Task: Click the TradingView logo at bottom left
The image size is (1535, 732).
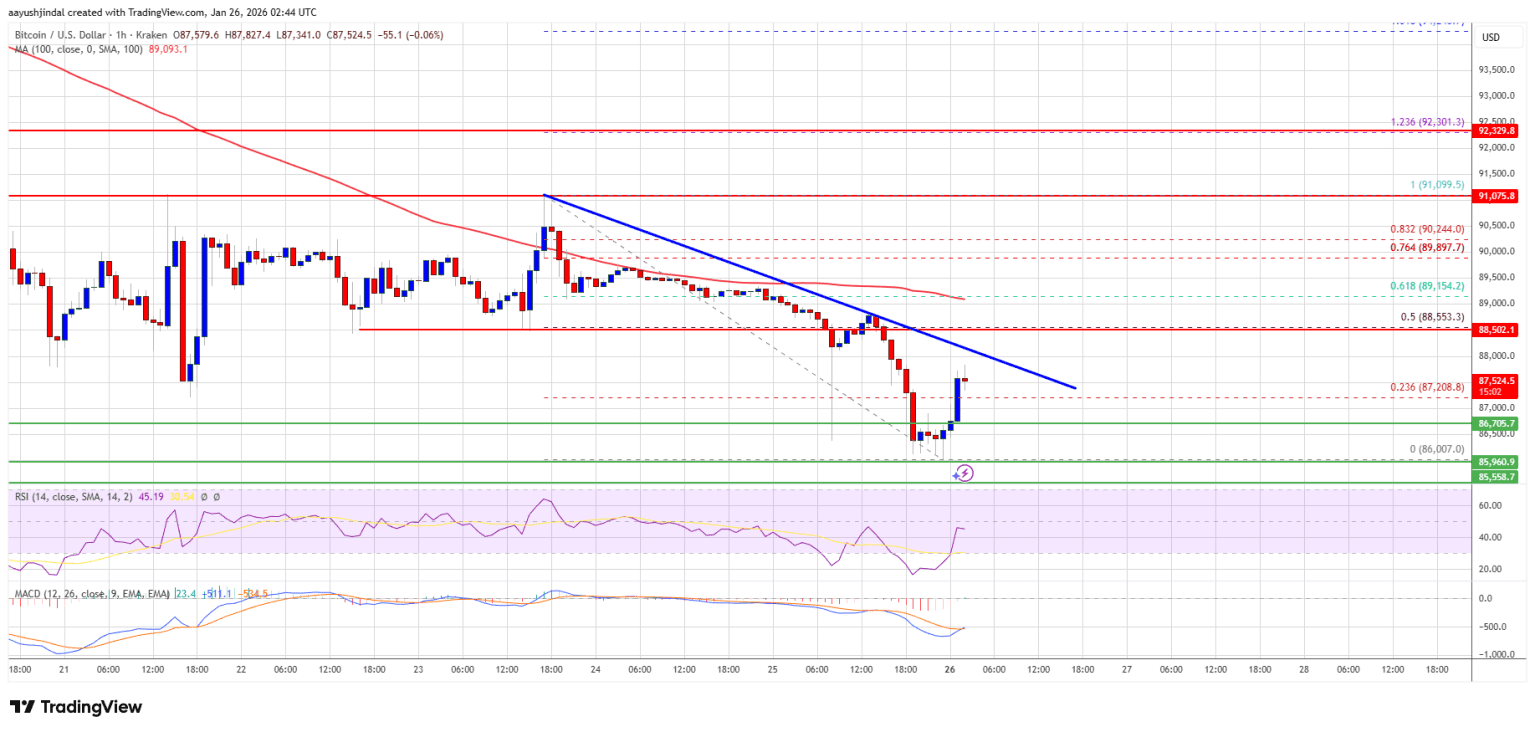Action: [76, 707]
